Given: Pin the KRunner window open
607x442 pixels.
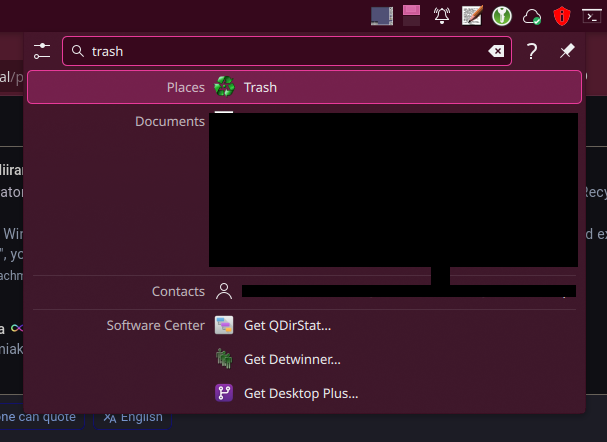Looking at the screenshot, I should pyautogui.click(x=566, y=52).
